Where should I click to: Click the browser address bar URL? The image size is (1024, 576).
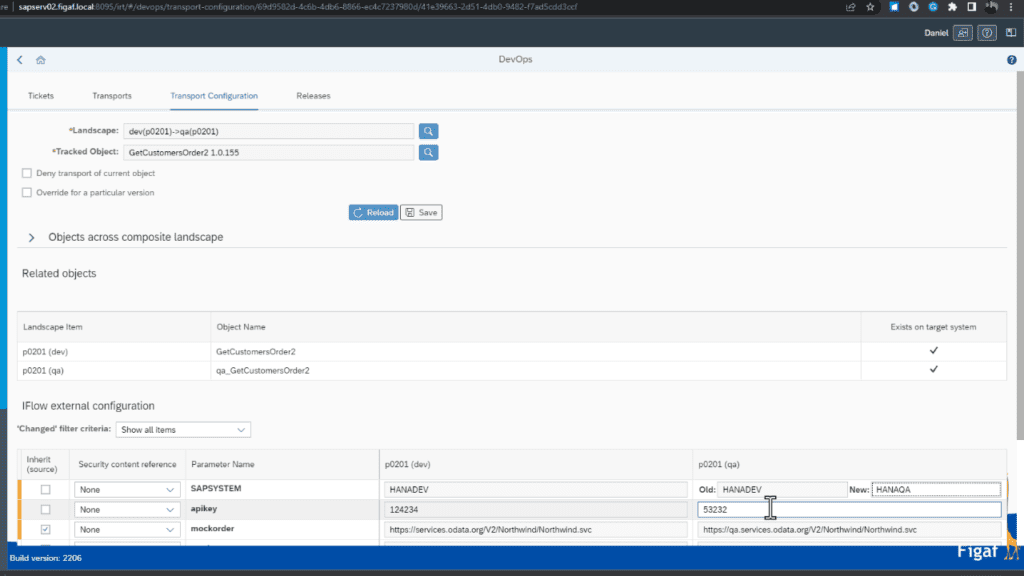click(298, 7)
